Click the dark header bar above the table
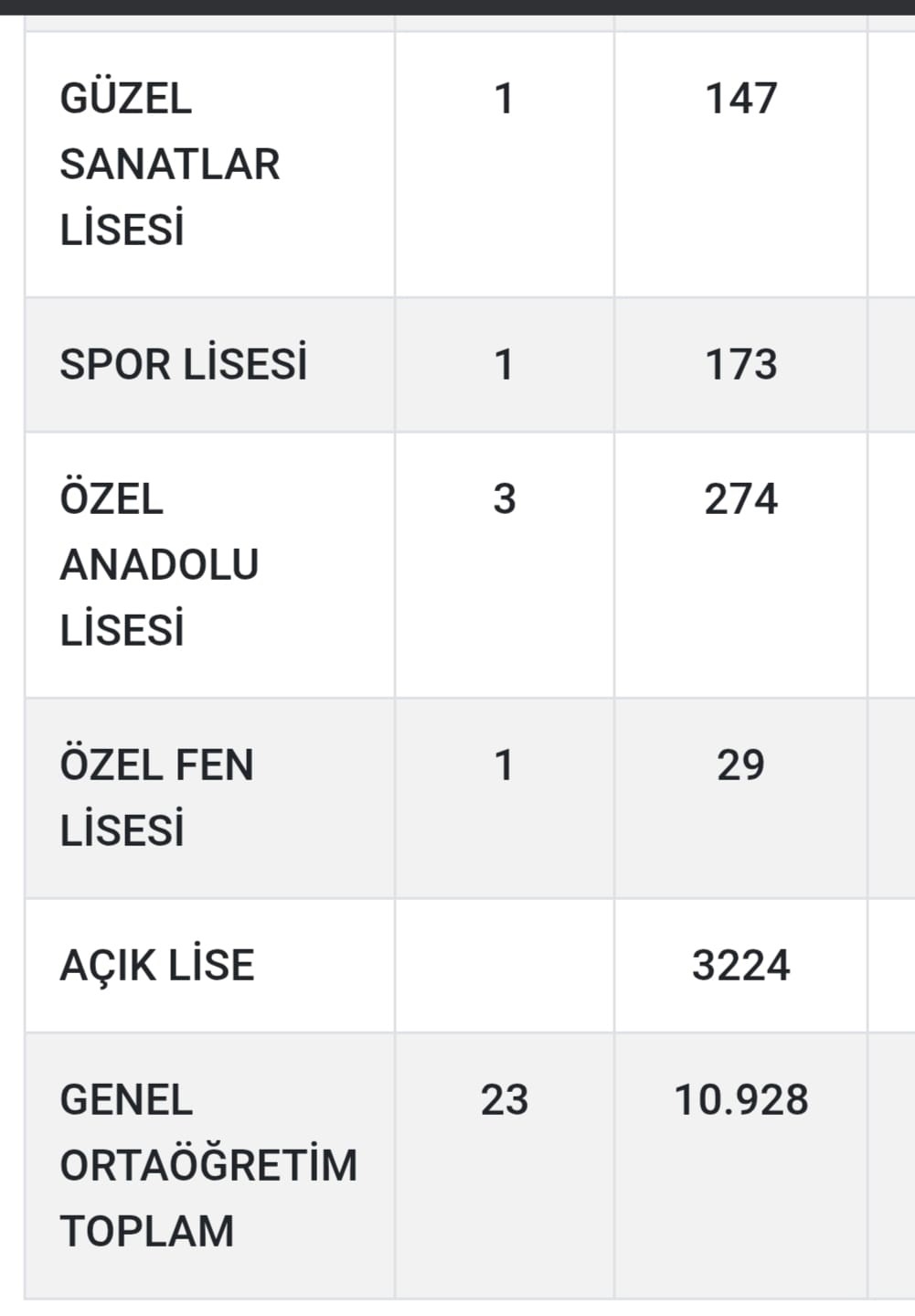The height and width of the screenshot is (1316, 915). [457, 6]
